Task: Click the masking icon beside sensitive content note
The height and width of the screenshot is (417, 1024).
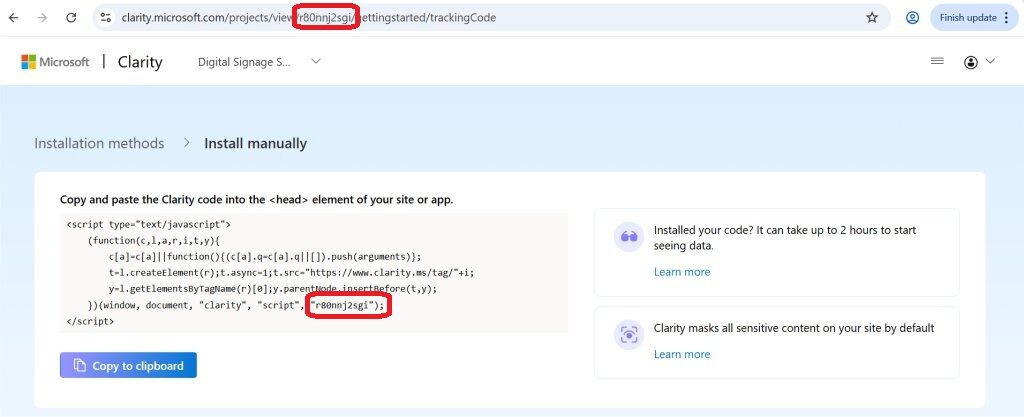Action: (x=628, y=335)
